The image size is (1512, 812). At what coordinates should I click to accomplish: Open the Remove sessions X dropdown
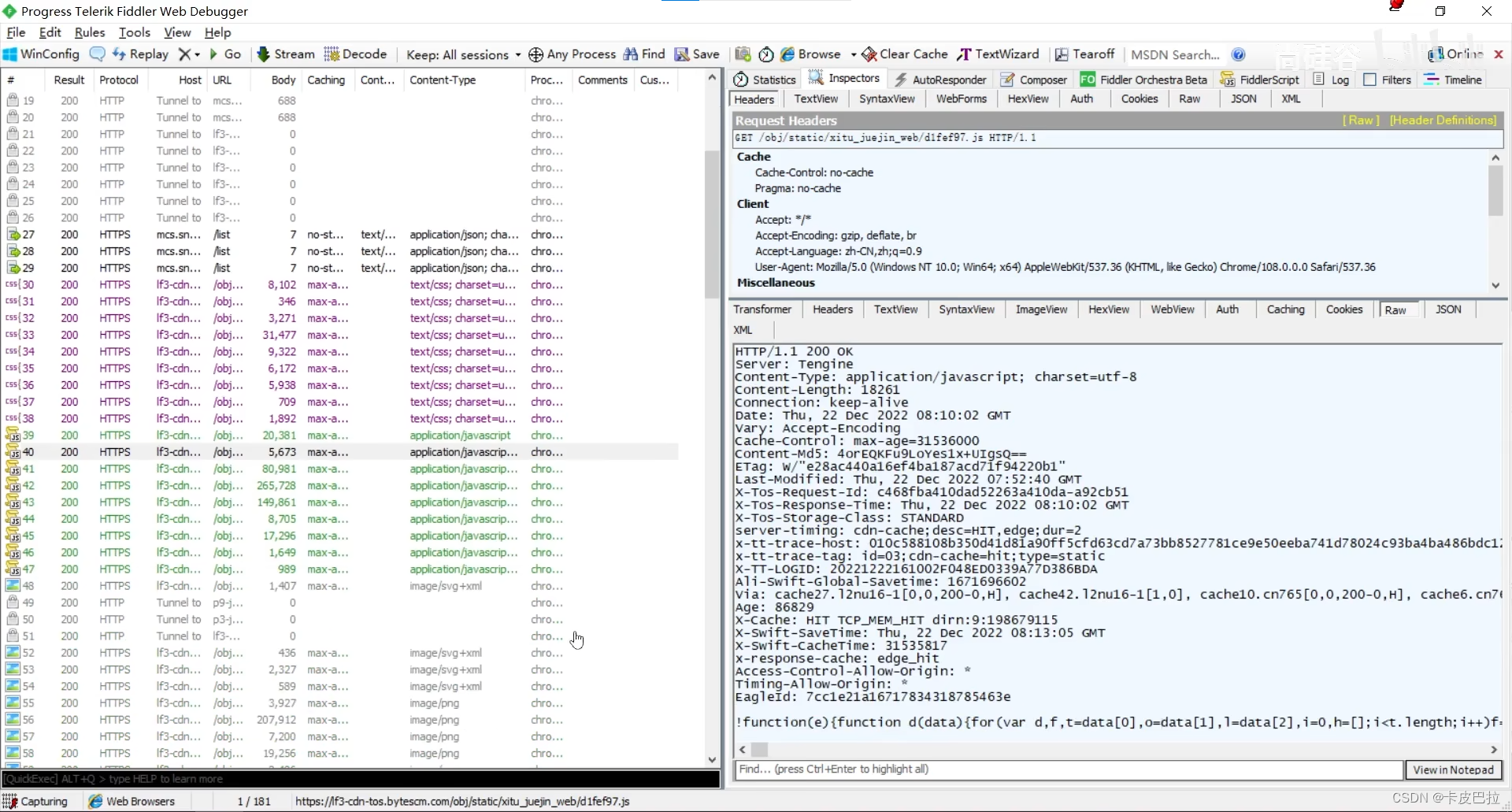(x=189, y=54)
